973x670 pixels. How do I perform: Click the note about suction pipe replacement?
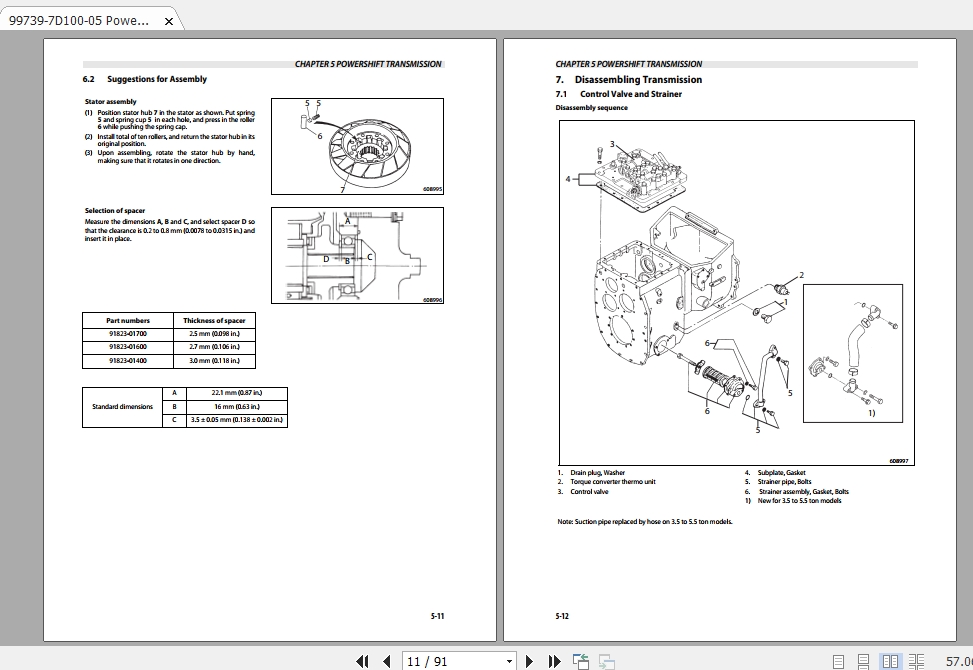[645, 522]
